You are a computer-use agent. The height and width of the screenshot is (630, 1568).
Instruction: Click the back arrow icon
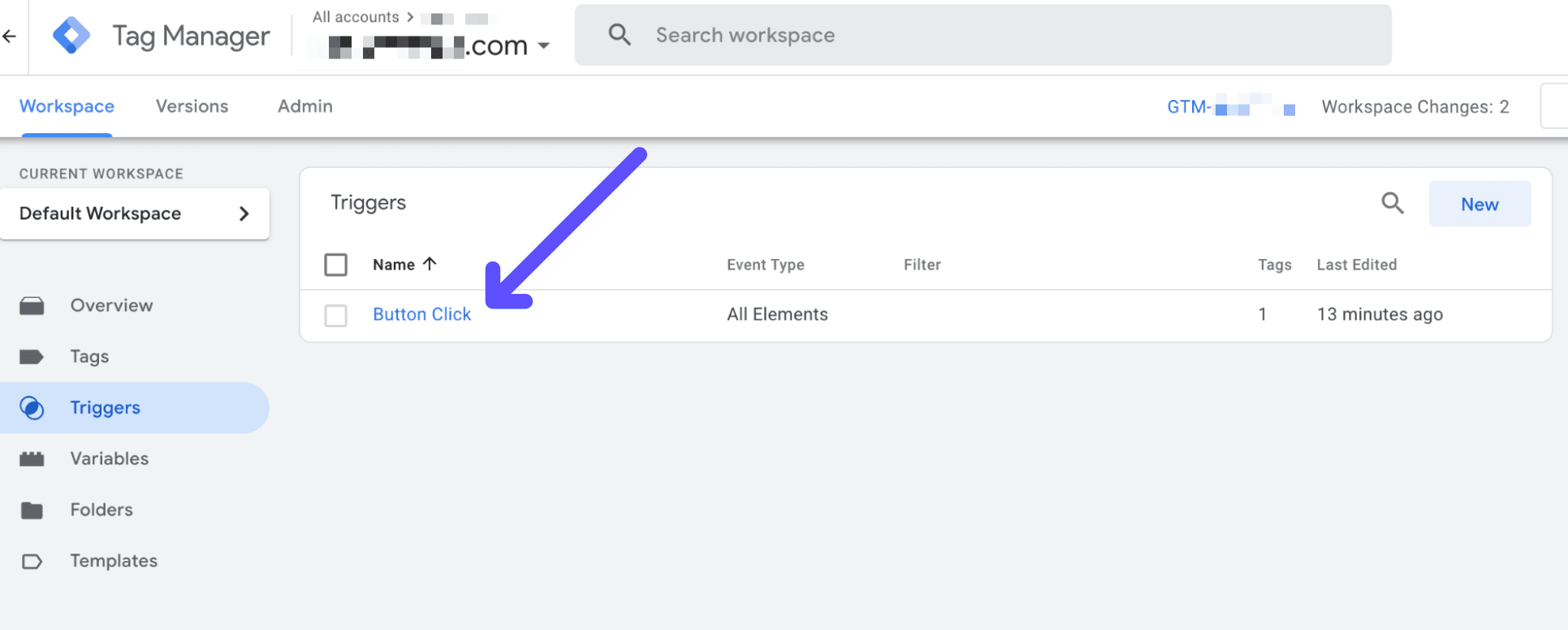[x=10, y=36]
